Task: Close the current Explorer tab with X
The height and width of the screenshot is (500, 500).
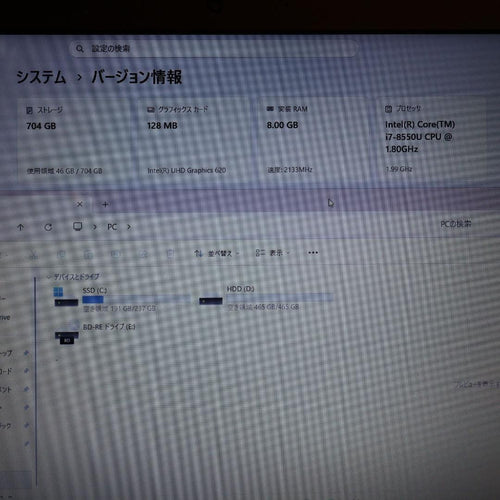Action: point(80,204)
